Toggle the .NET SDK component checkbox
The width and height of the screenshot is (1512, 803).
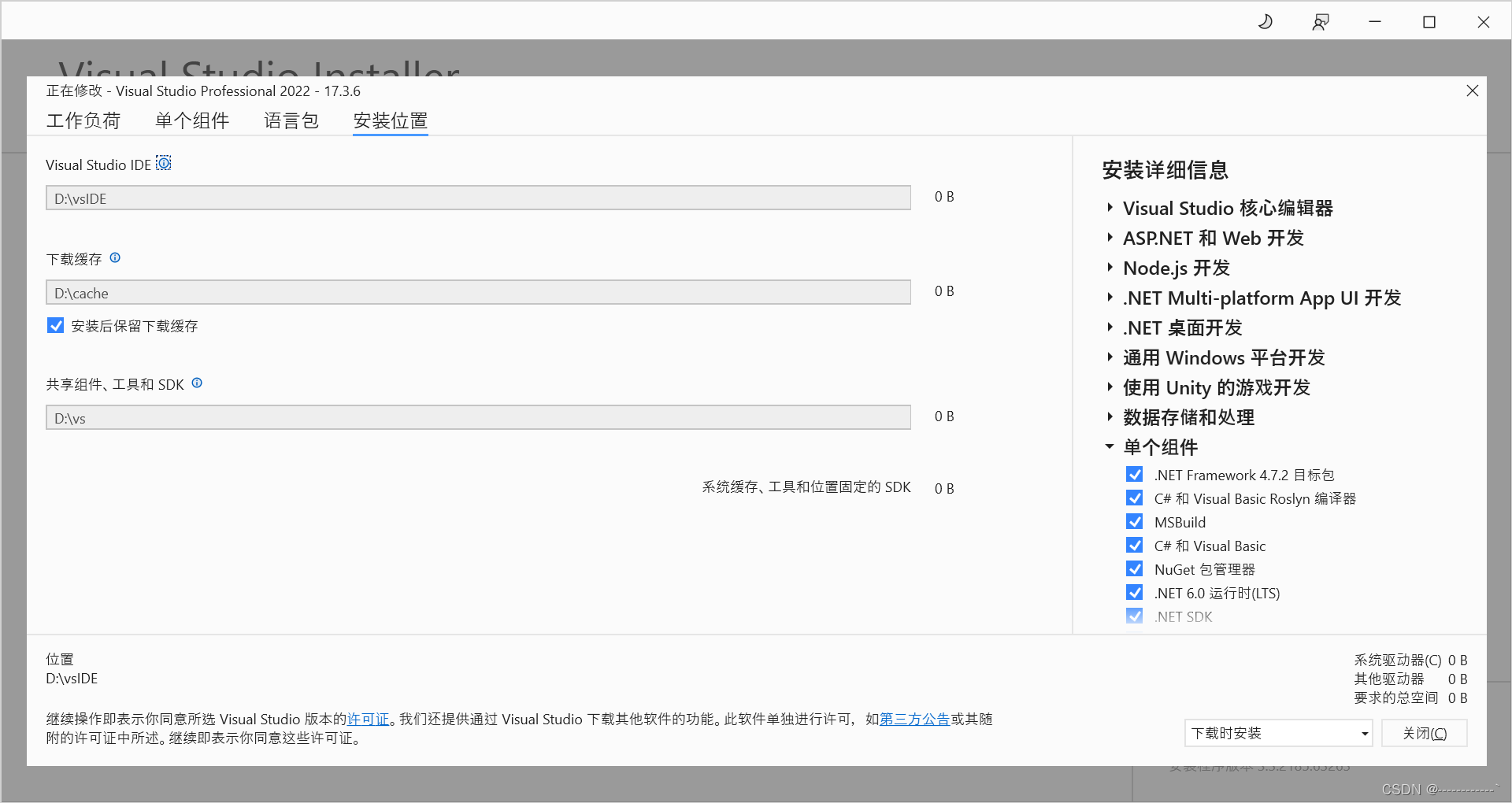pyautogui.click(x=1135, y=616)
